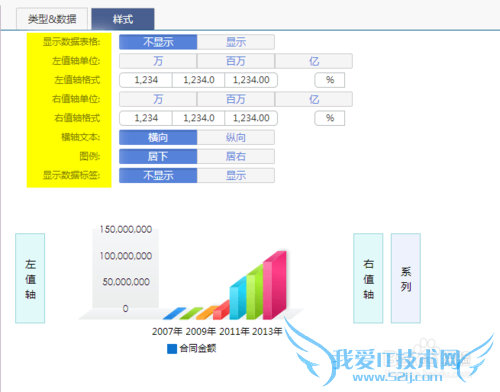500x392 pixels.
Task: Choose 1,234 format for 左值轴格式
Action: coord(146,80)
